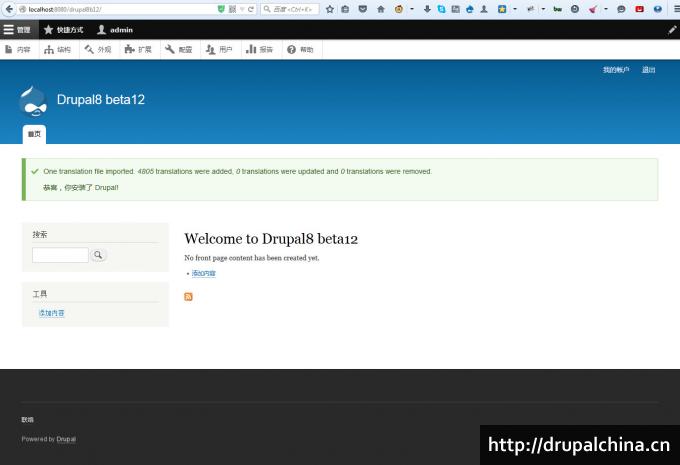The width and height of the screenshot is (680, 465).
Task: Click the green shield icon in the address bar
Action: (x=221, y=9)
